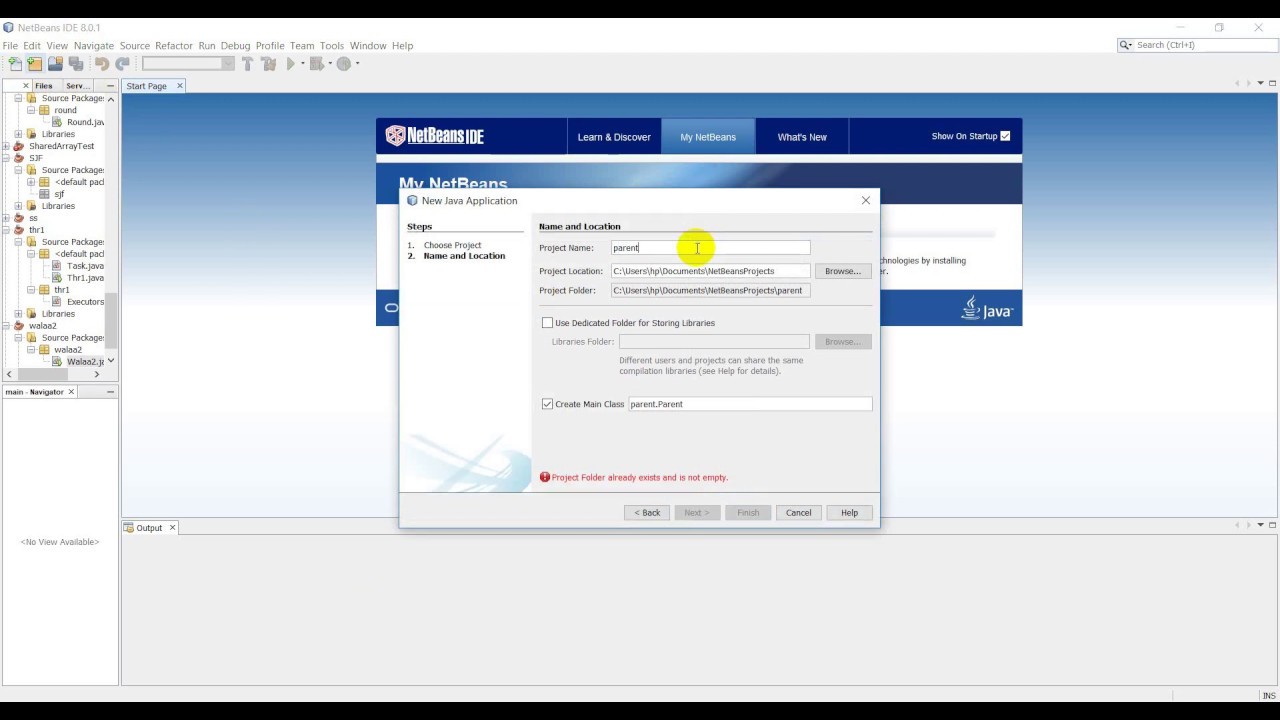Image resolution: width=1280 pixels, height=720 pixels.
Task: Expand the ss project node
Action: tap(6, 218)
